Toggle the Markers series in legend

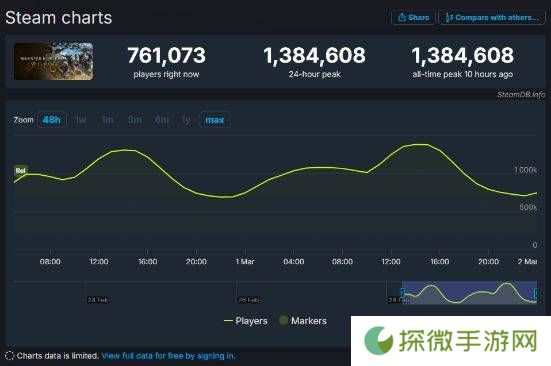pos(303,321)
